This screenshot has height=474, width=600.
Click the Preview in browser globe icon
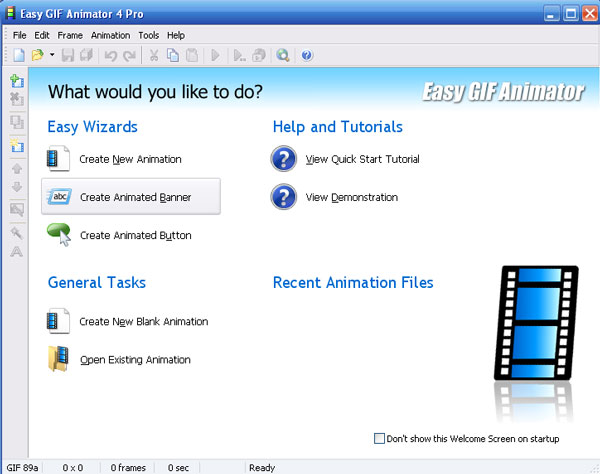coord(283,55)
